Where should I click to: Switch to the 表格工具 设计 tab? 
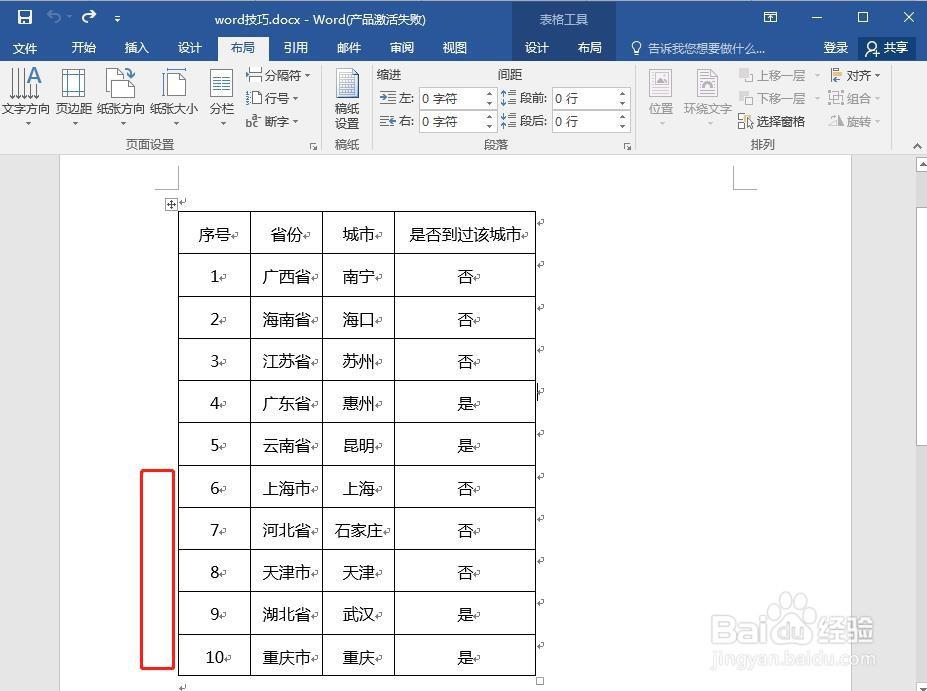[536, 47]
